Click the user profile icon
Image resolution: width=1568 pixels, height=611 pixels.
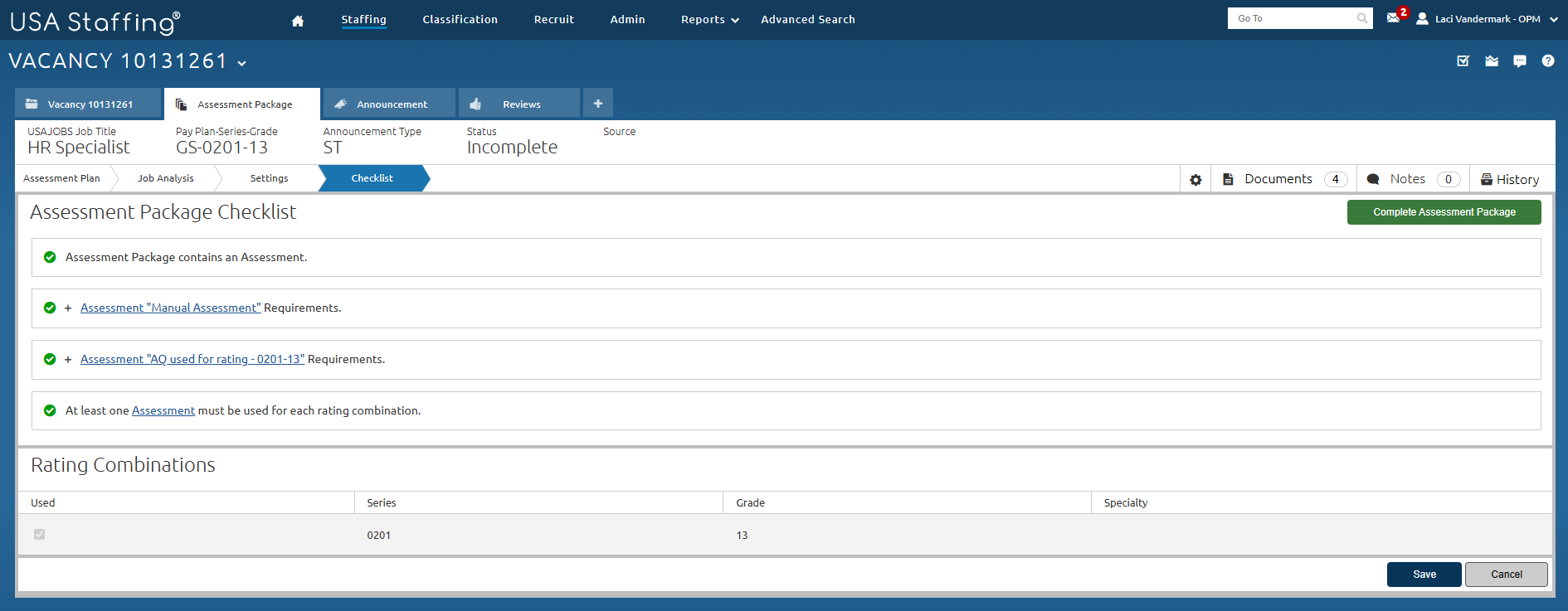pyautogui.click(x=1422, y=18)
